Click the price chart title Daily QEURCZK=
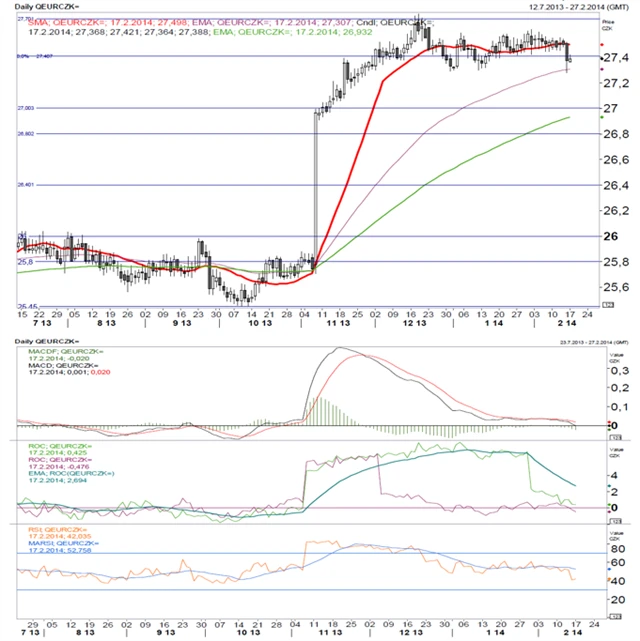Image resolution: width=640 pixels, height=641 pixels. (x=47, y=7)
